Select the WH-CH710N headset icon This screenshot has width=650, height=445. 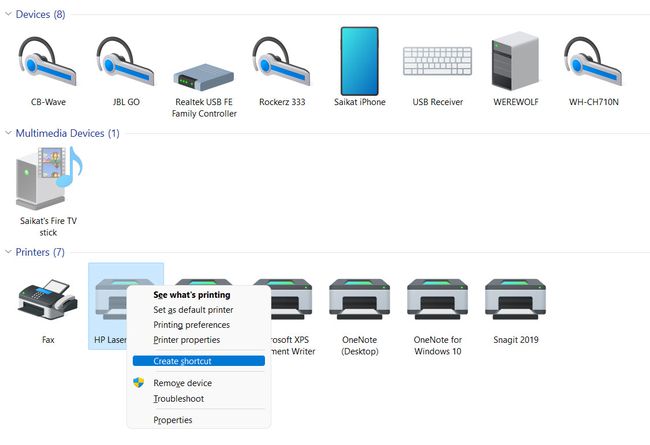tap(593, 61)
